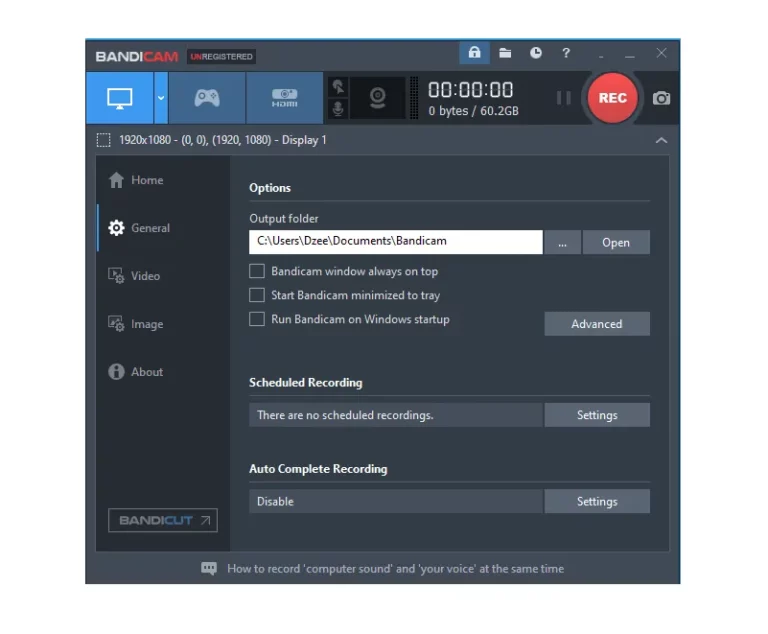Click the output folder path field
Viewport: 768px width, 634px height.
tap(396, 242)
